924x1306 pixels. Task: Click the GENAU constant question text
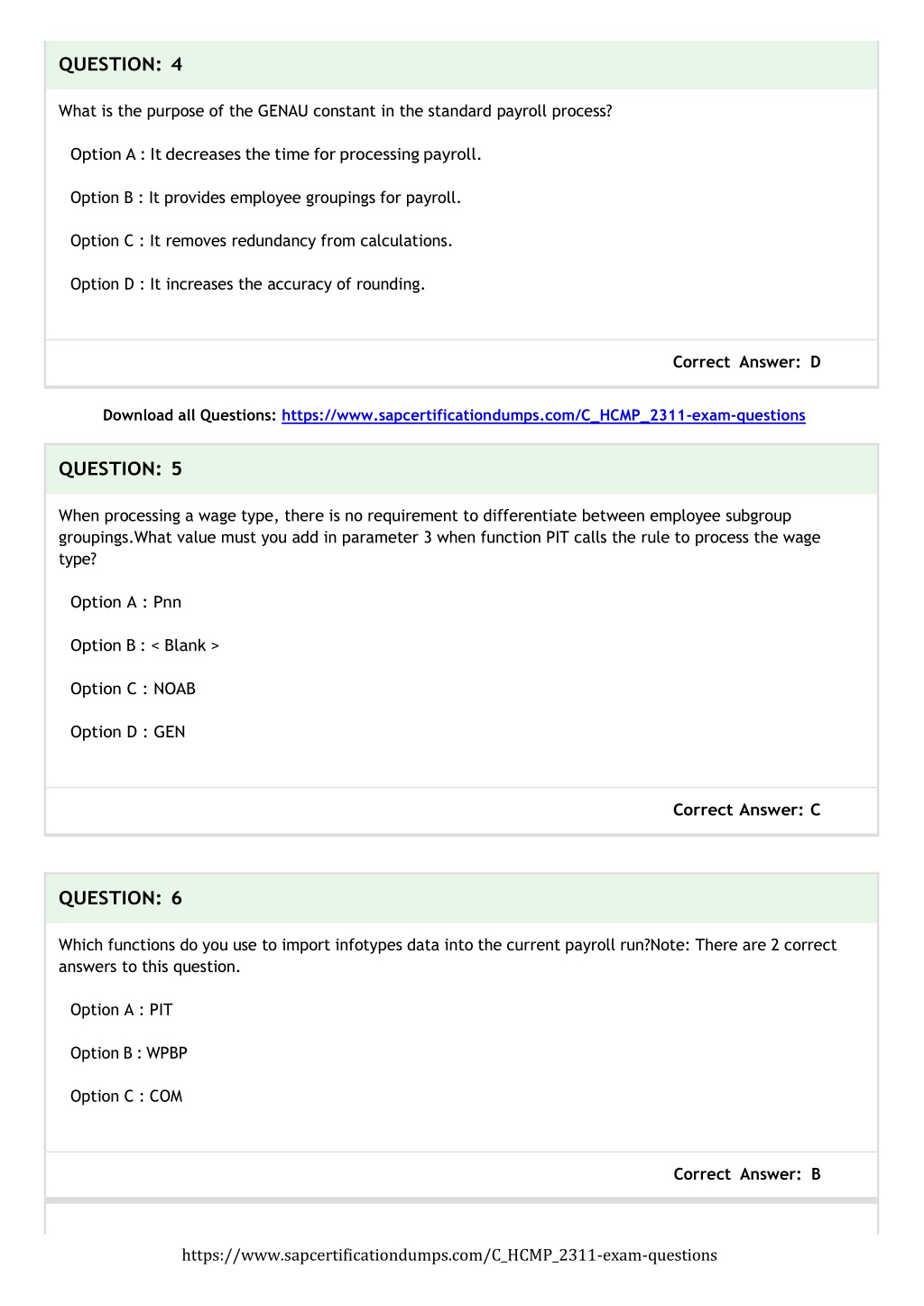(336, 111)
